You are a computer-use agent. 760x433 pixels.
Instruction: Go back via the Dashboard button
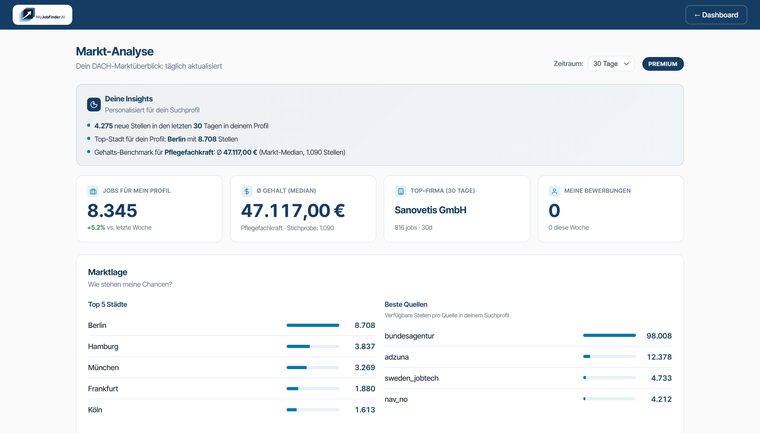coord(716,15)
